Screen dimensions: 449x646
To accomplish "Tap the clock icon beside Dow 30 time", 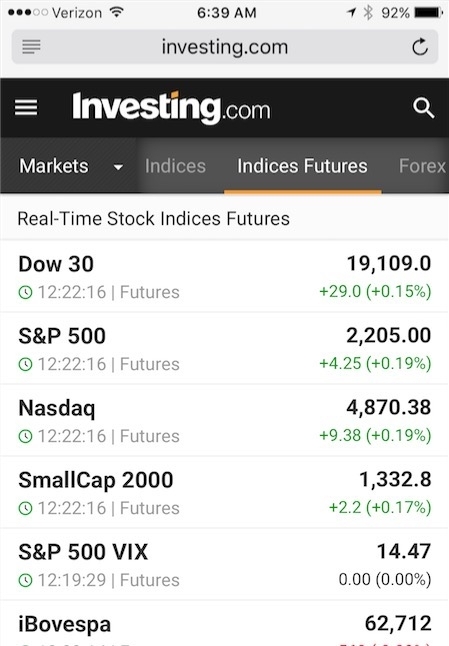I will tap(25, 293).
